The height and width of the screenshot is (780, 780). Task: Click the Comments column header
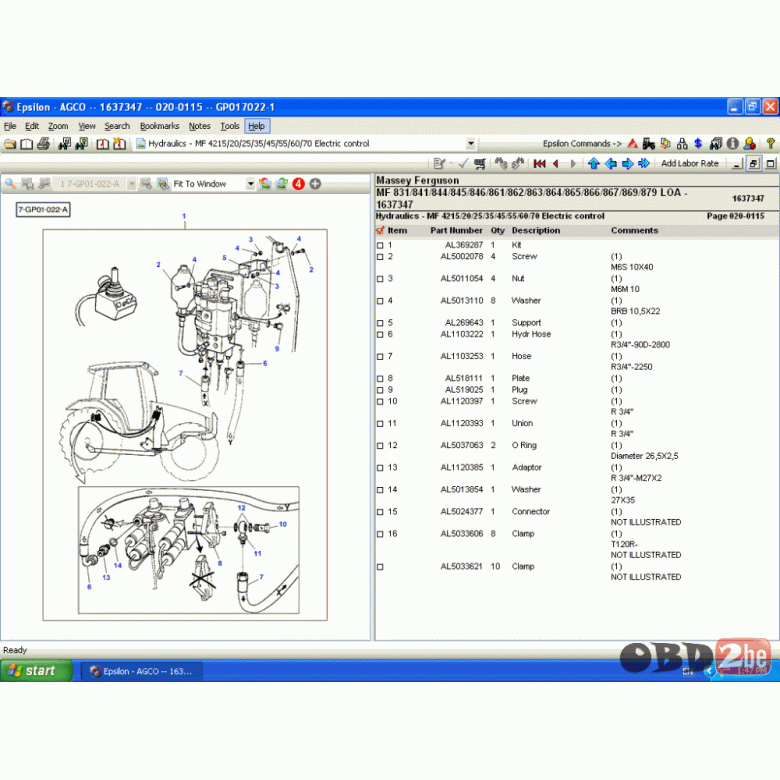634,230
